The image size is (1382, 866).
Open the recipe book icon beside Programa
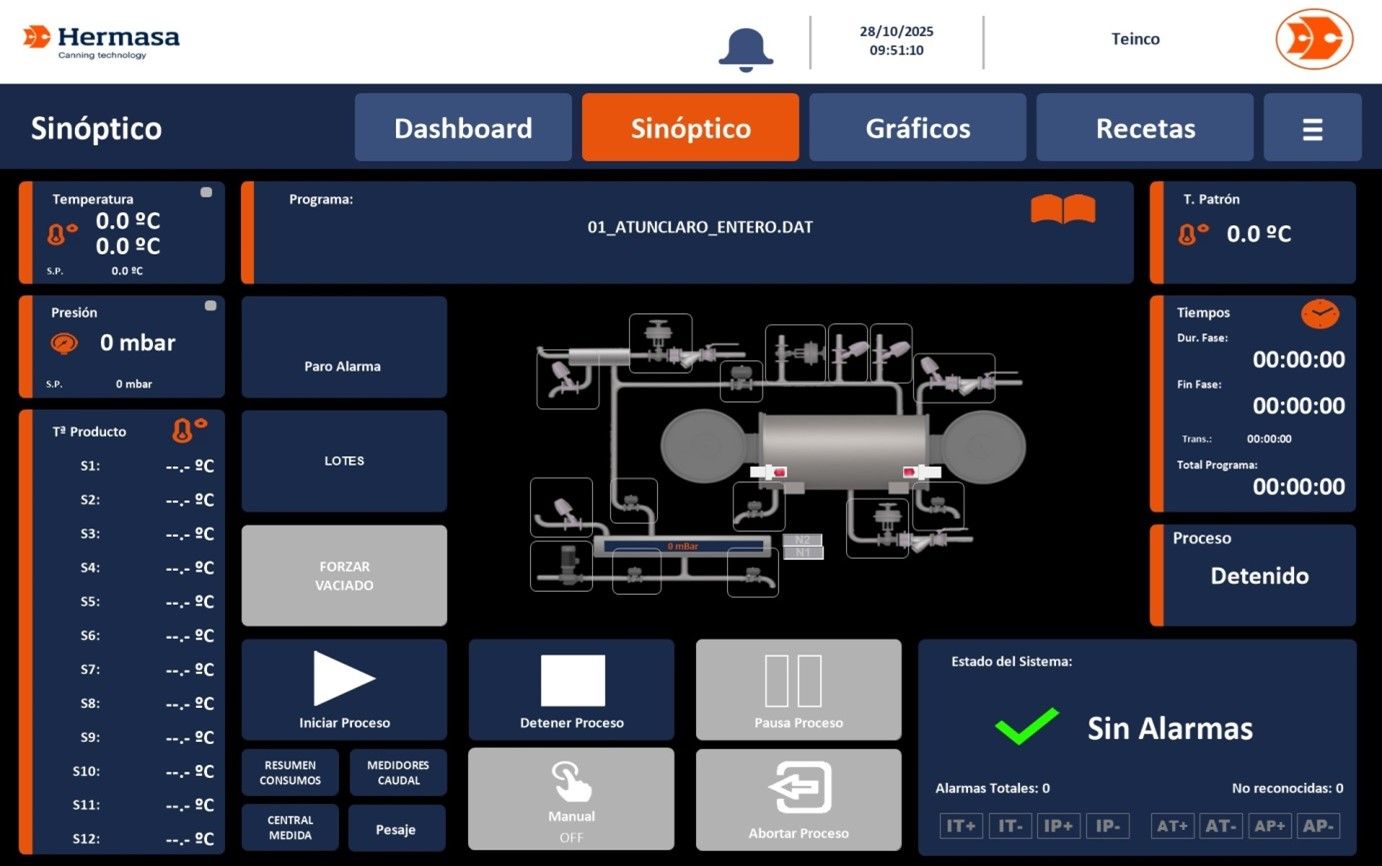click(1063, 210)
